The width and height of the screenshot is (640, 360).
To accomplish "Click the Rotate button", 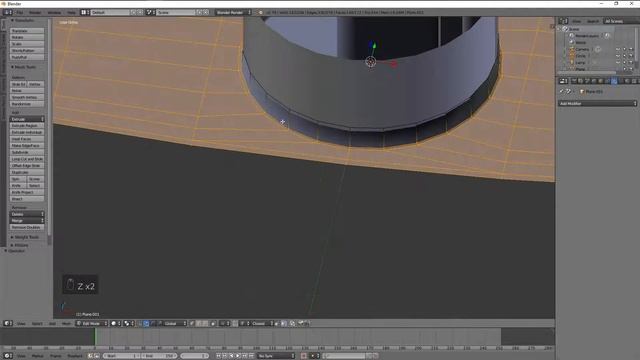I will coord(27,37).
